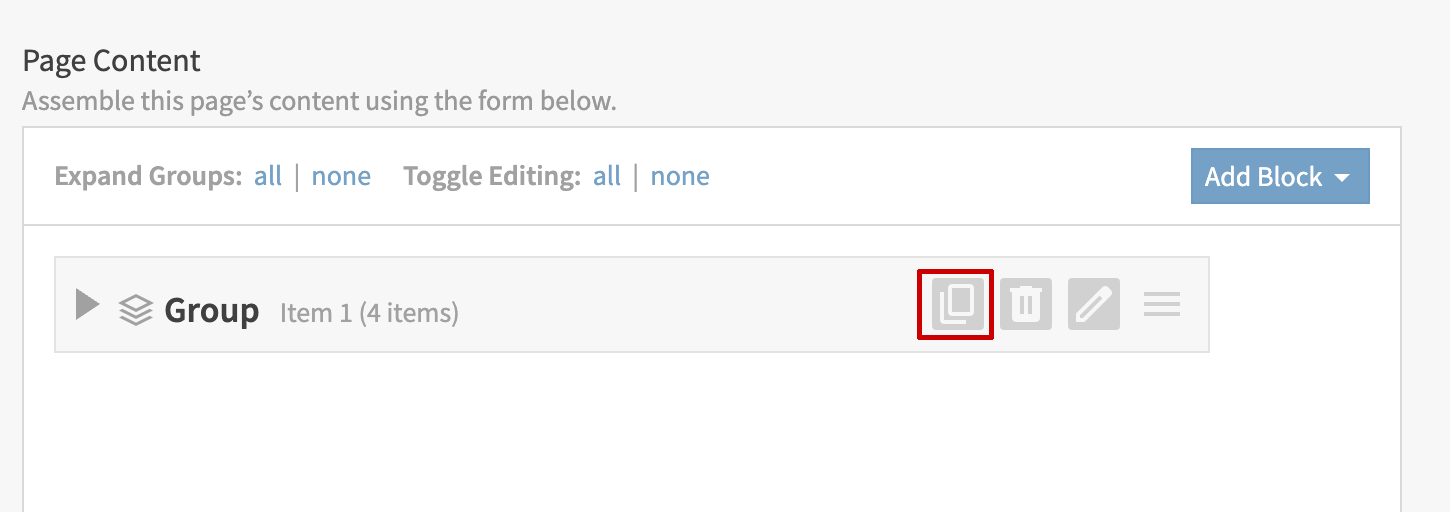The height and width of the screenshot is (512, 1450).
Task: Expand the Group block disclosure triangle
Action: tap(88, 305)
